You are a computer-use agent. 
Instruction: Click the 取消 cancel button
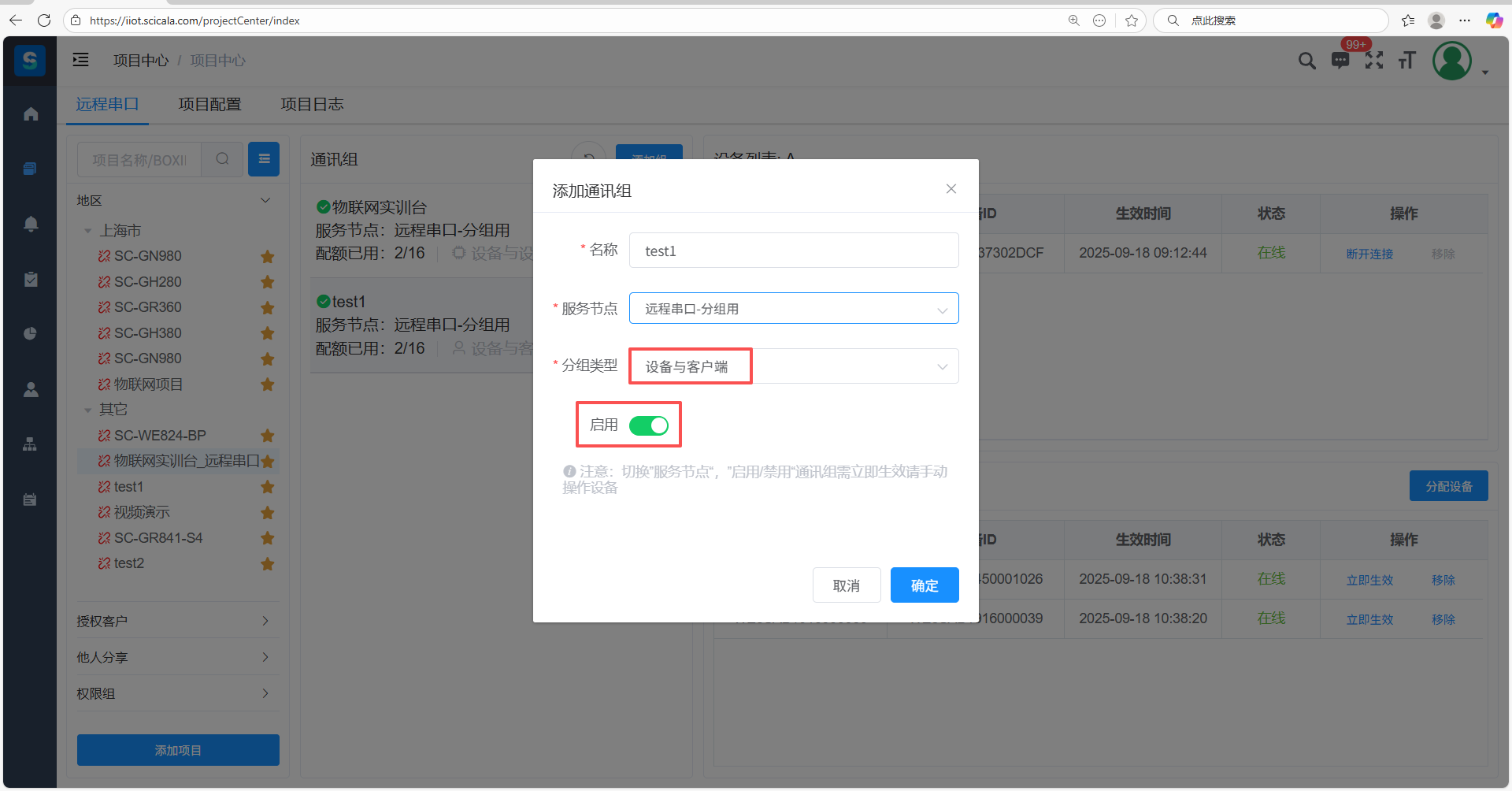846,585
